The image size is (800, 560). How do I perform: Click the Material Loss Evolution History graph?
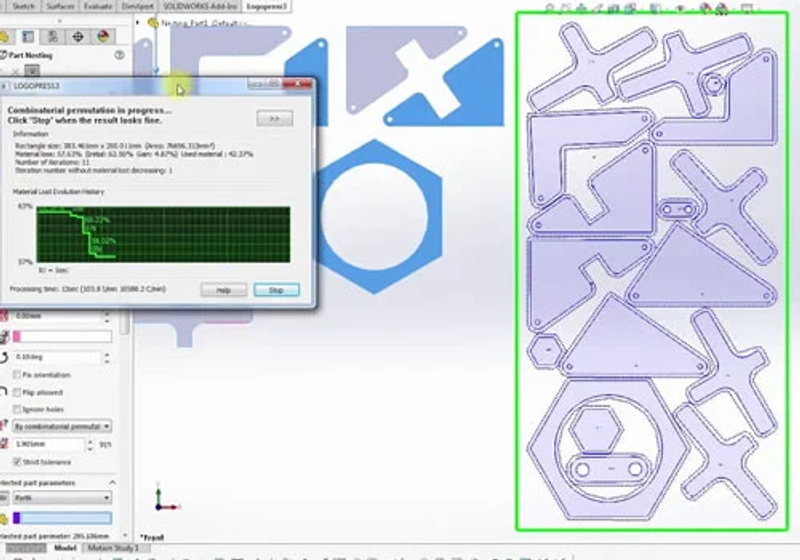pos(163,234)
